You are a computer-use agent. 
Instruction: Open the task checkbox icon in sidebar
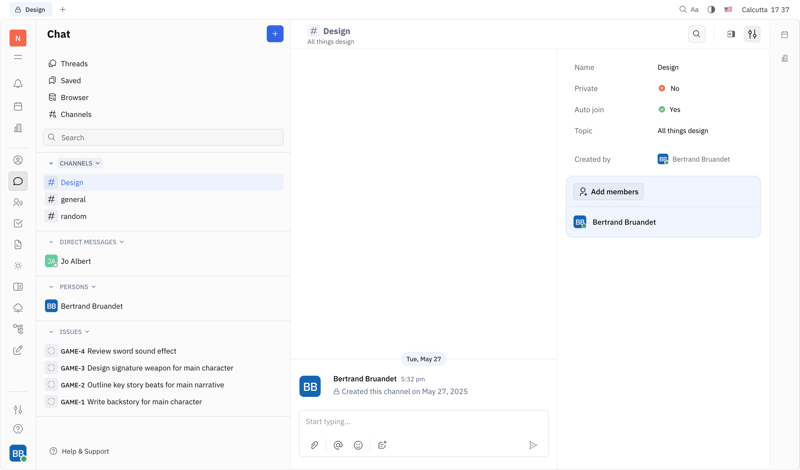coord(18,223)
